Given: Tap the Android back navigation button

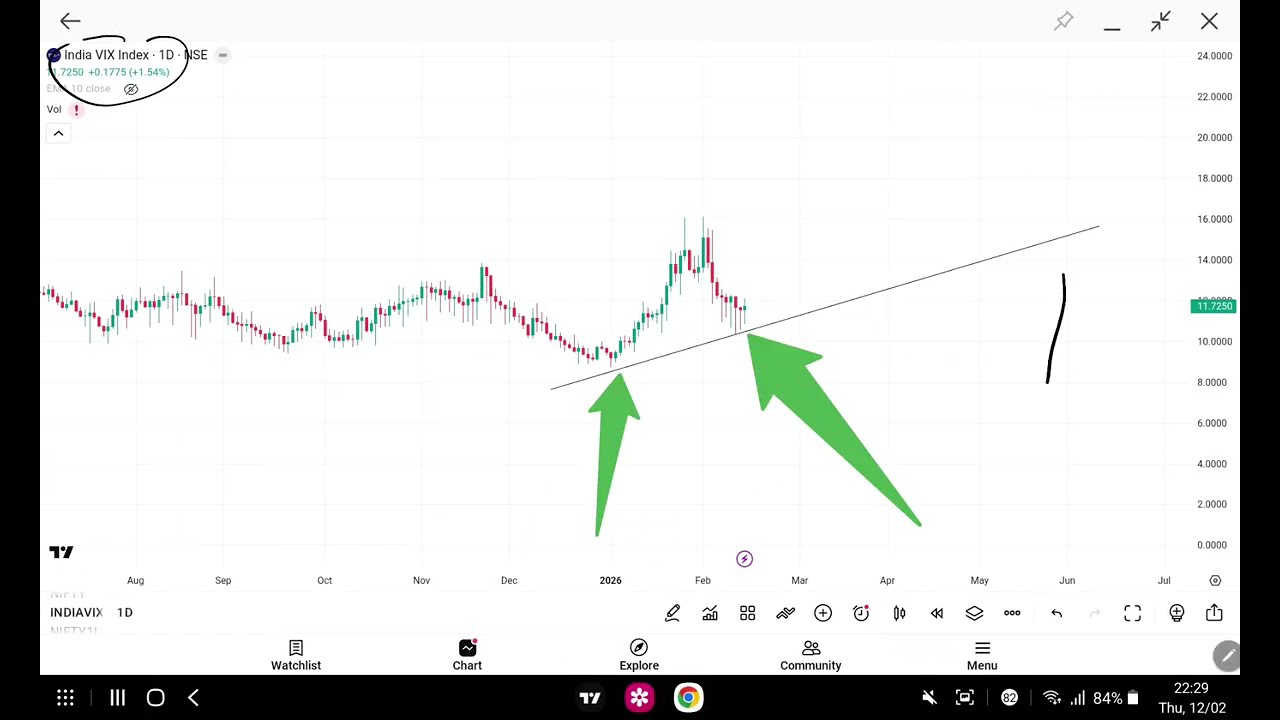Looking at the screenshot, I should tap(193, 698).
